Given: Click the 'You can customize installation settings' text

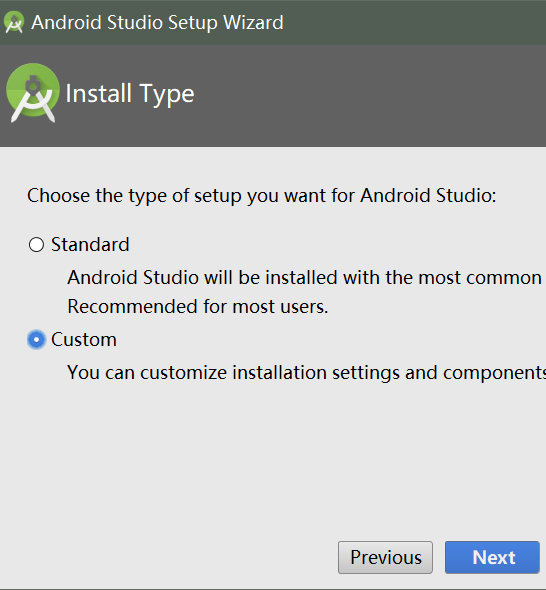Looking at the screenshot, I should pos(307,373).
